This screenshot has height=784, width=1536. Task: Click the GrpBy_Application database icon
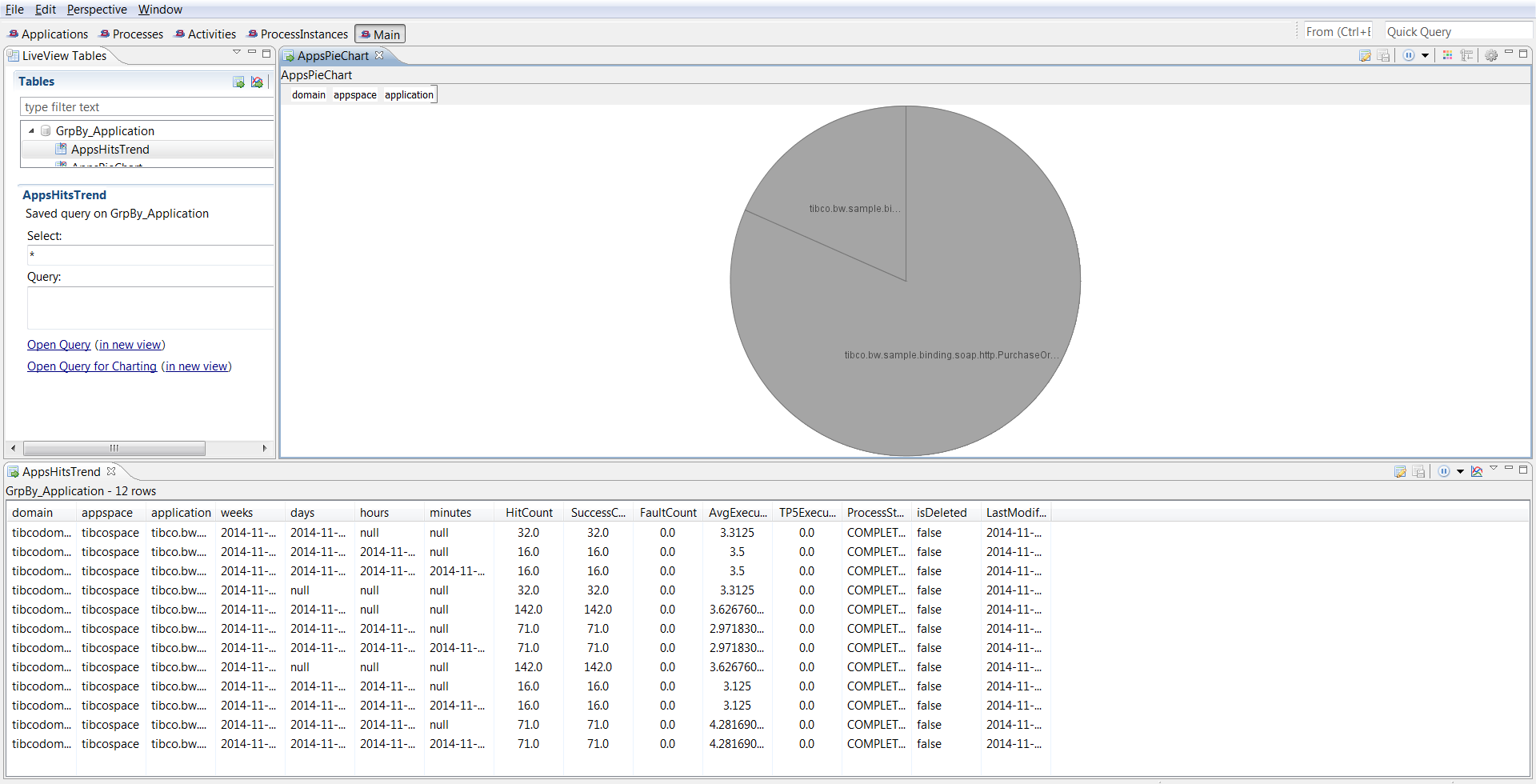pos(46,130)
